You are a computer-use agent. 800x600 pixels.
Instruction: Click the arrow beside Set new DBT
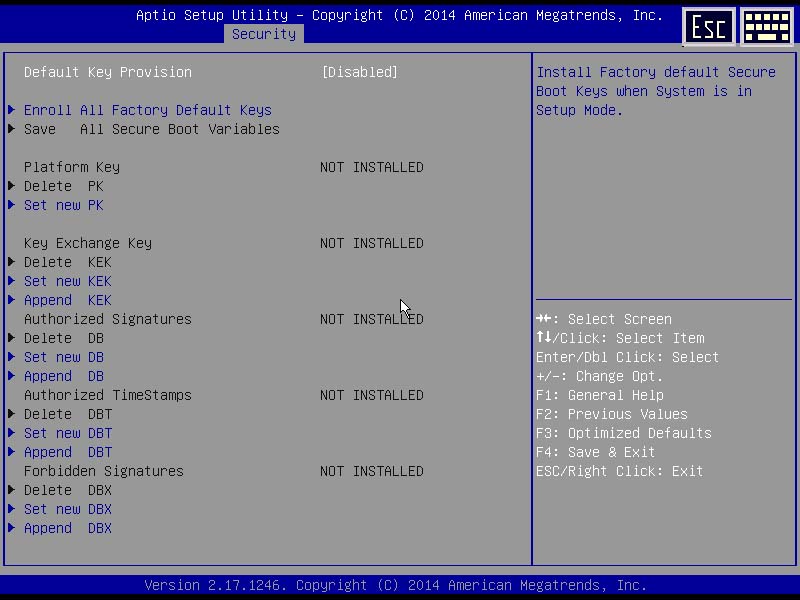click(x=12, y=433)
